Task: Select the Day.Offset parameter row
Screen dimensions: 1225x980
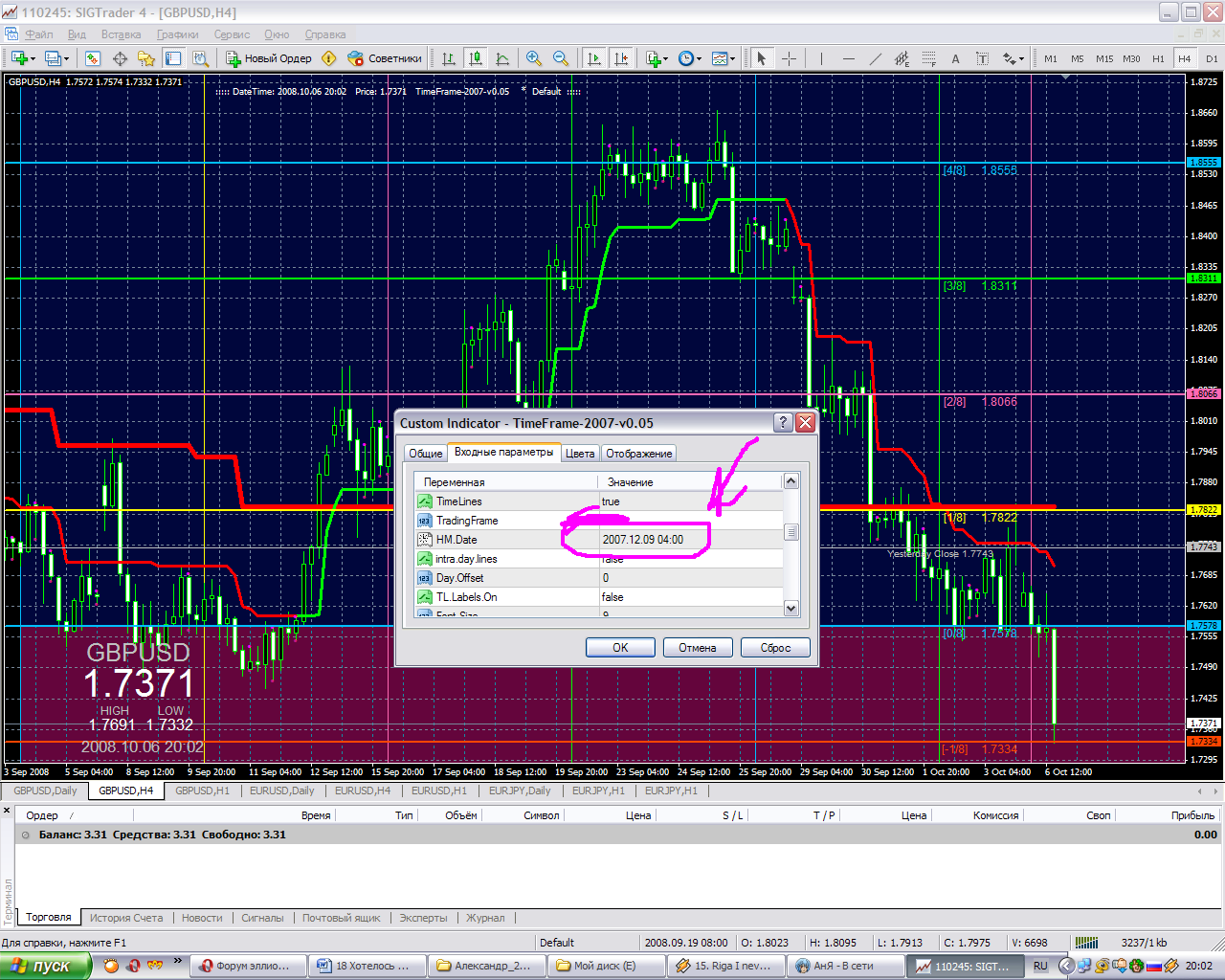Action: 599,578
